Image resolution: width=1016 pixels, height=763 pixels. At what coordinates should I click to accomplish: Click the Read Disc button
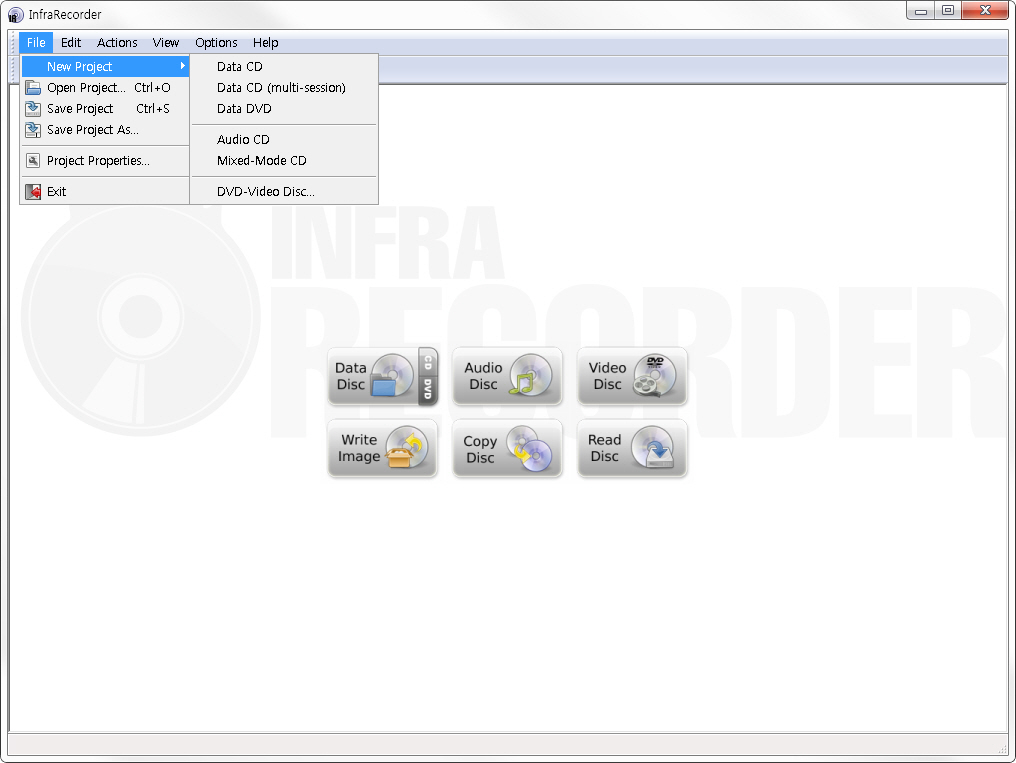pos(632,448)
